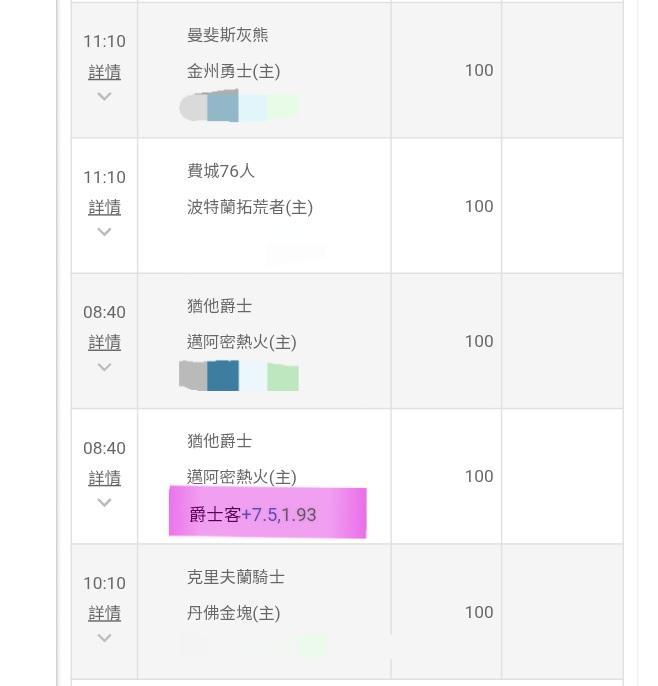658x686 pixels.
Task: Click the gray oval block under 金州勇士(主)
Action: [x=192, y=107]
